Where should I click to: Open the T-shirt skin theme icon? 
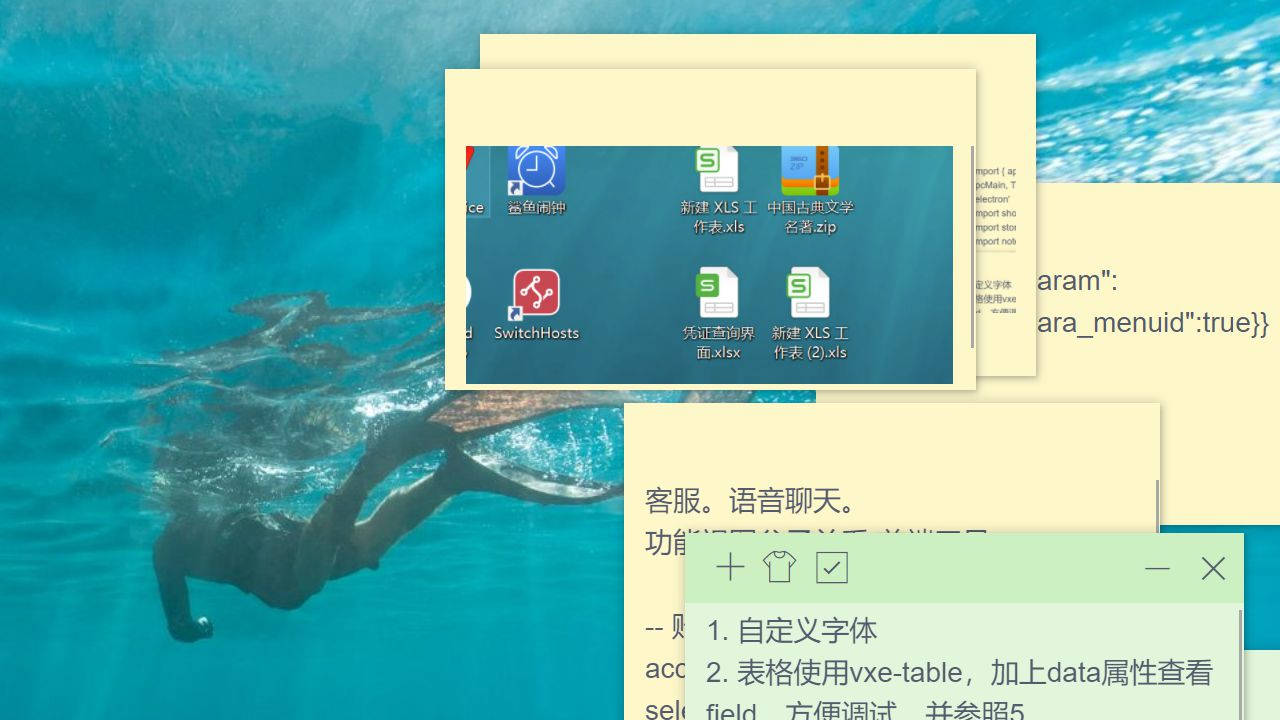coord(780,568)
